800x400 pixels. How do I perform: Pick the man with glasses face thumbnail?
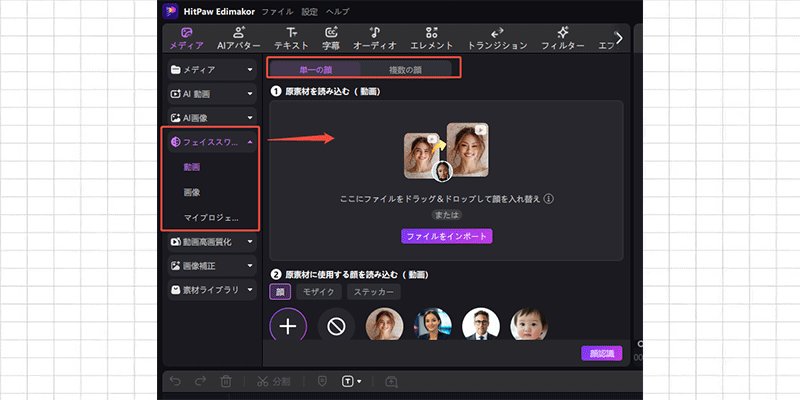click(481, 325)
